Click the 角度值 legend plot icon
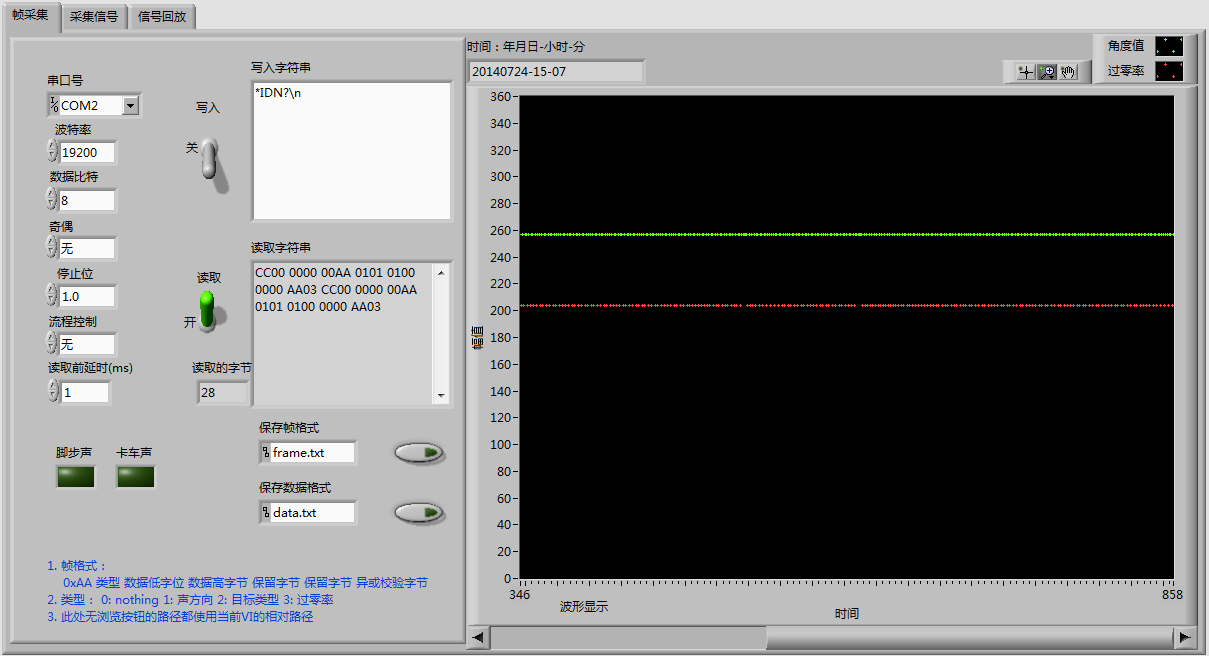This screenshot has height=656, width=1209. click(x=1169, y=46)
